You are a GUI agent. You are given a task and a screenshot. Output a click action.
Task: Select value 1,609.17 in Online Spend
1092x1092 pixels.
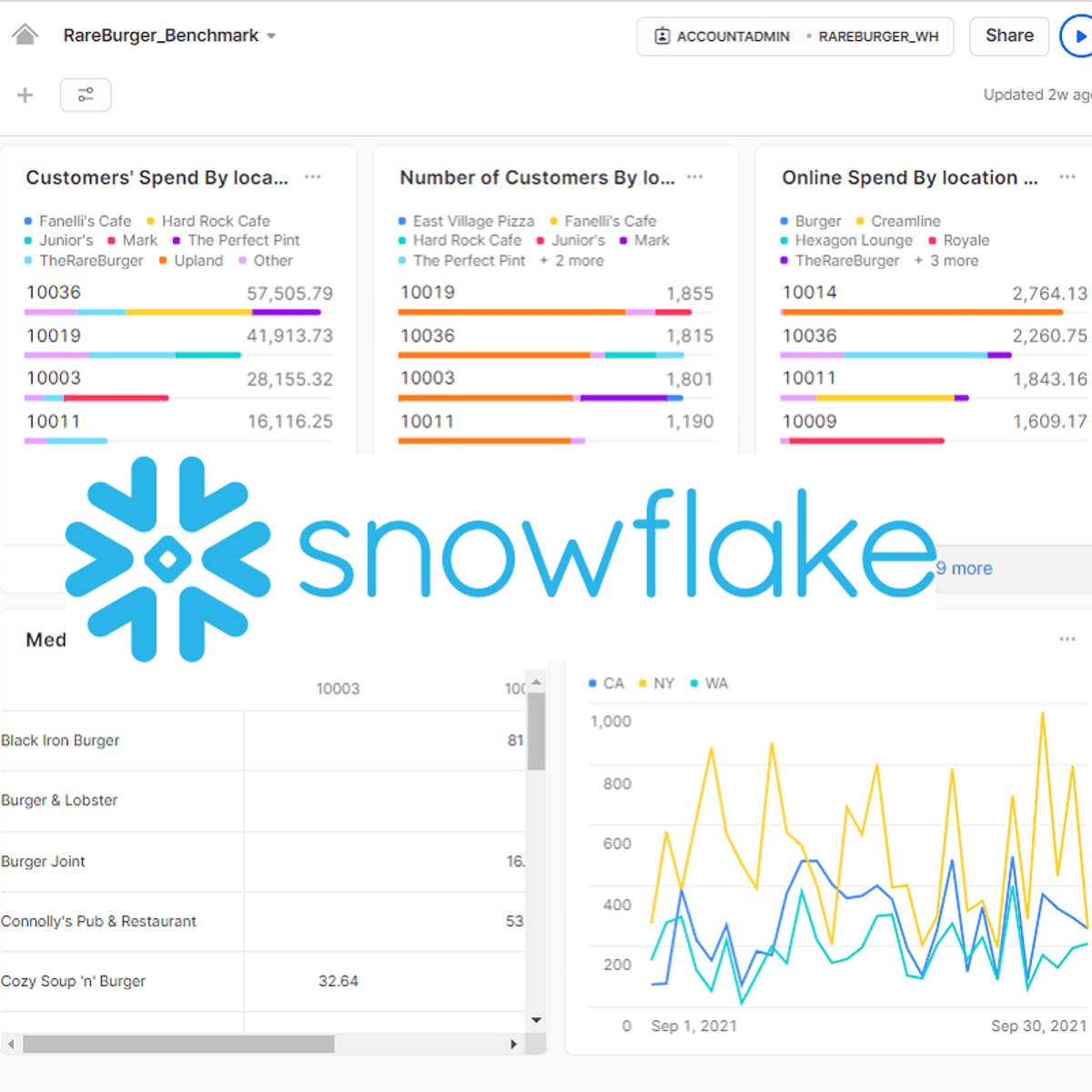1050,421
